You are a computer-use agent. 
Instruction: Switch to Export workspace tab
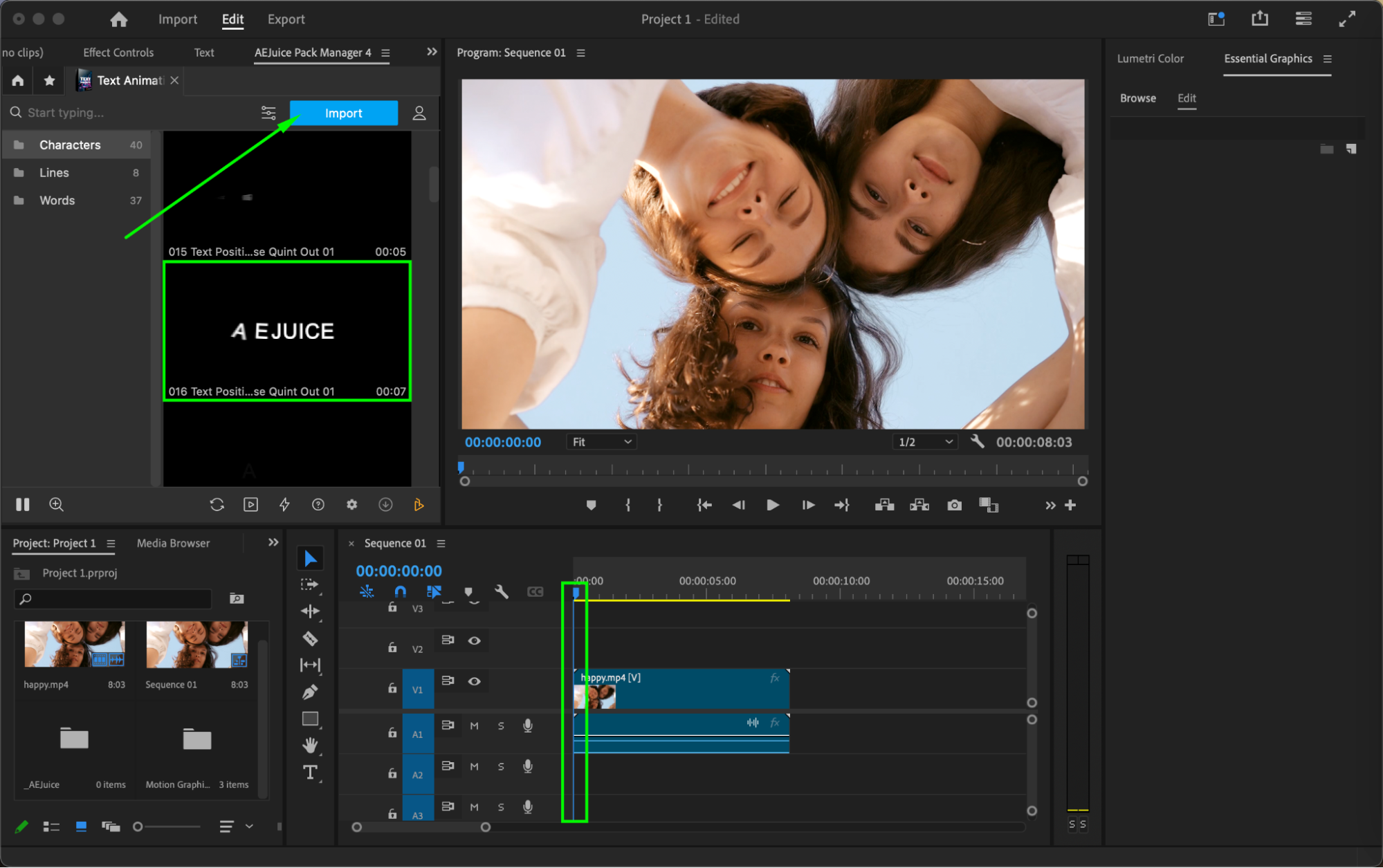click(x=286, y=19)
